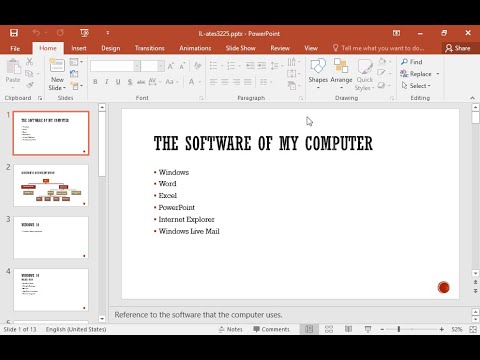Toggle Strikethrough formatting
Screen dimensions: 480x360
pyautogui.click(x=141, y=82)
